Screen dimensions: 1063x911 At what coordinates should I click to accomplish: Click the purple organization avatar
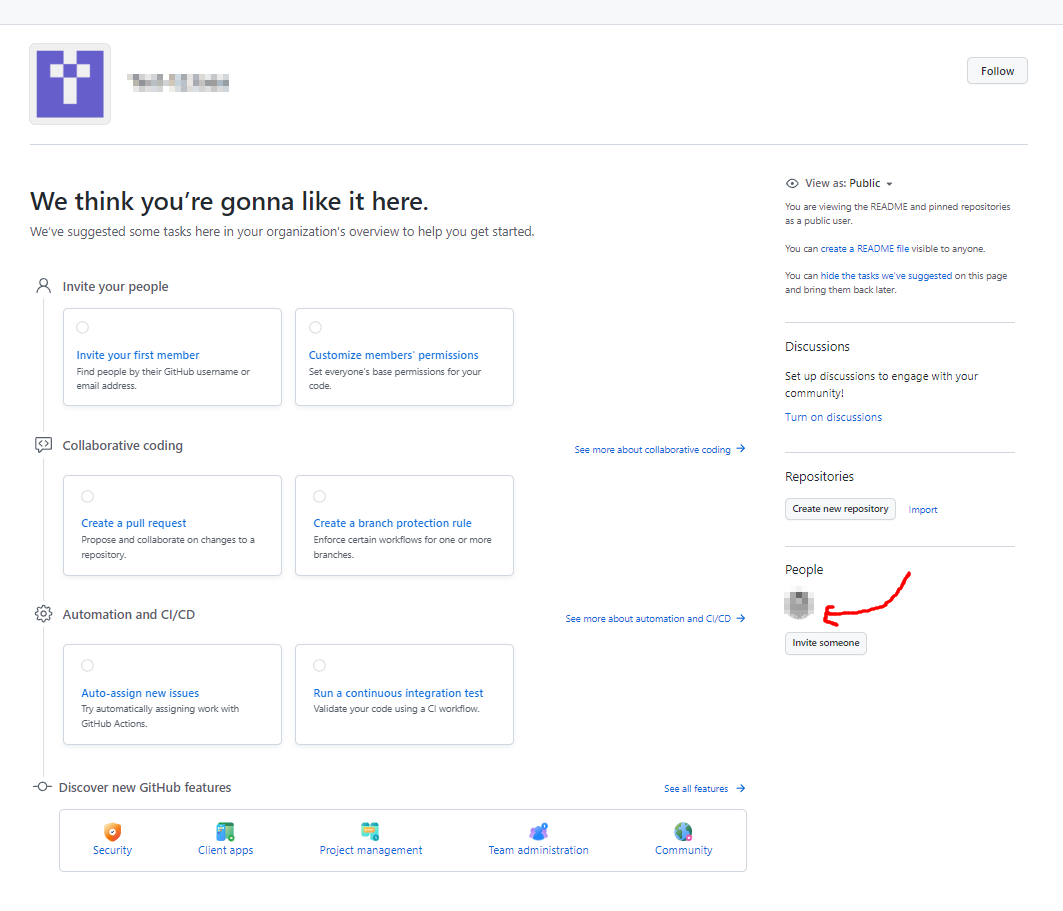point(70,84)
